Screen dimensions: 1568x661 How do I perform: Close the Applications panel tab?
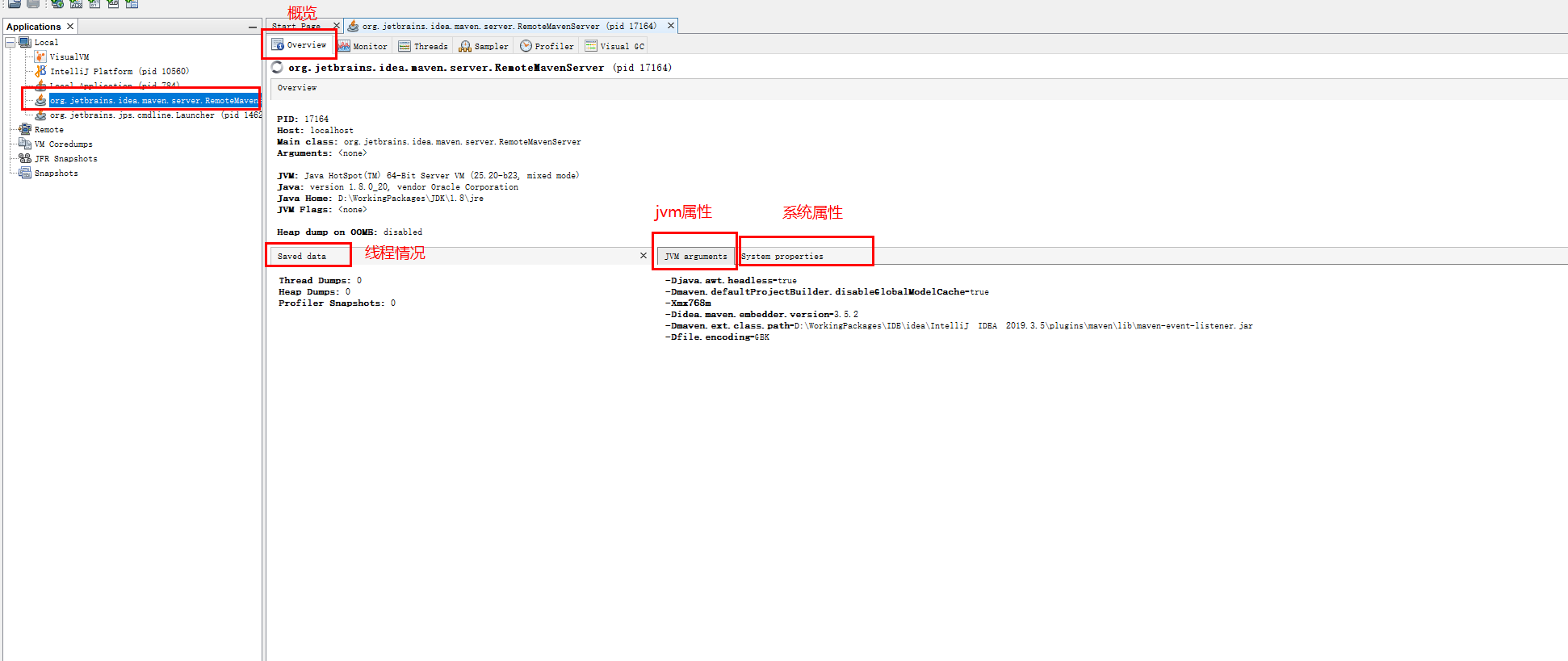click(x=70, y=27)
